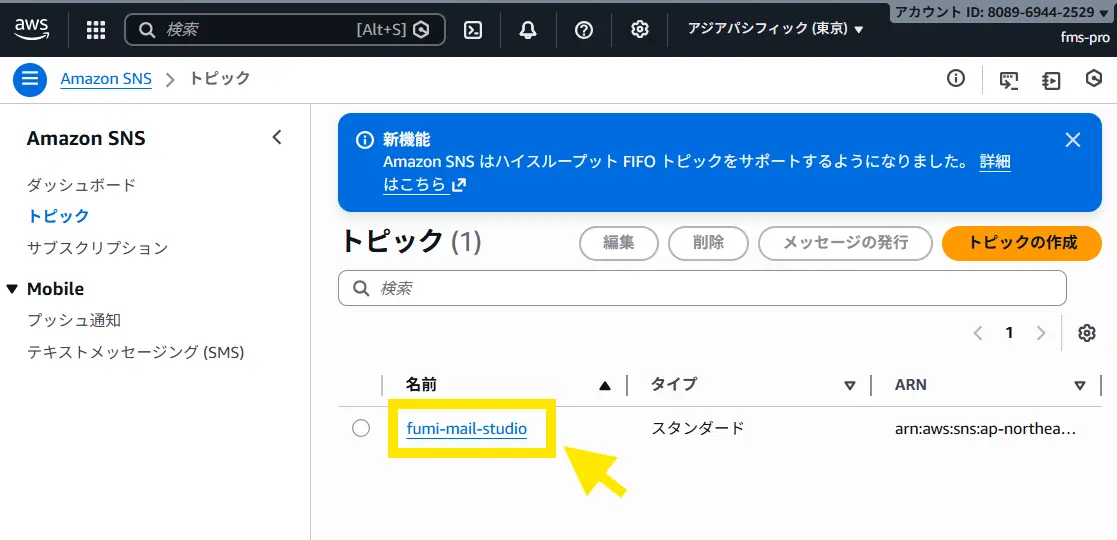This screenshot has height=540, width=1117.
Task: Open the help question mark menu
Action: 584,30
